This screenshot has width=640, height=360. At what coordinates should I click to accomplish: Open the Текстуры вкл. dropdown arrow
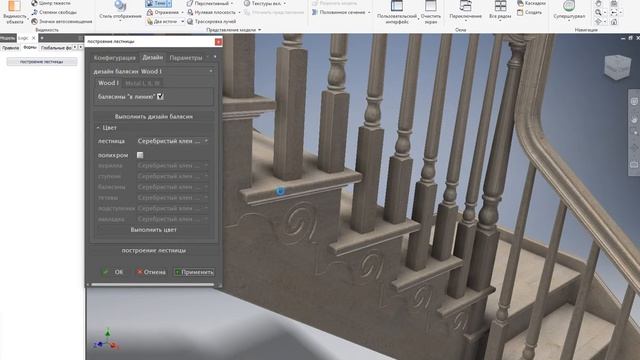pyautogui.click(x=284, y=3)
